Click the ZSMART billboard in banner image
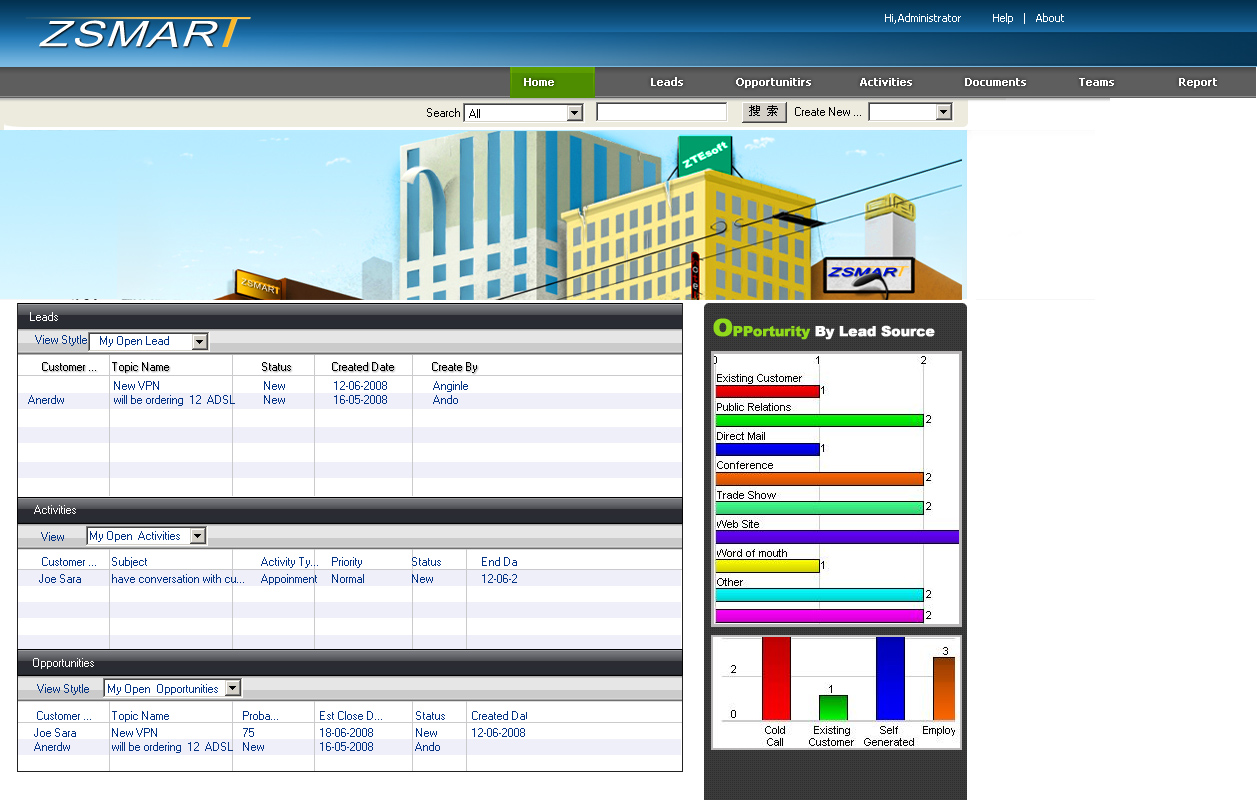The height and width of the screenshot is (800, 1257). (868, 273)
